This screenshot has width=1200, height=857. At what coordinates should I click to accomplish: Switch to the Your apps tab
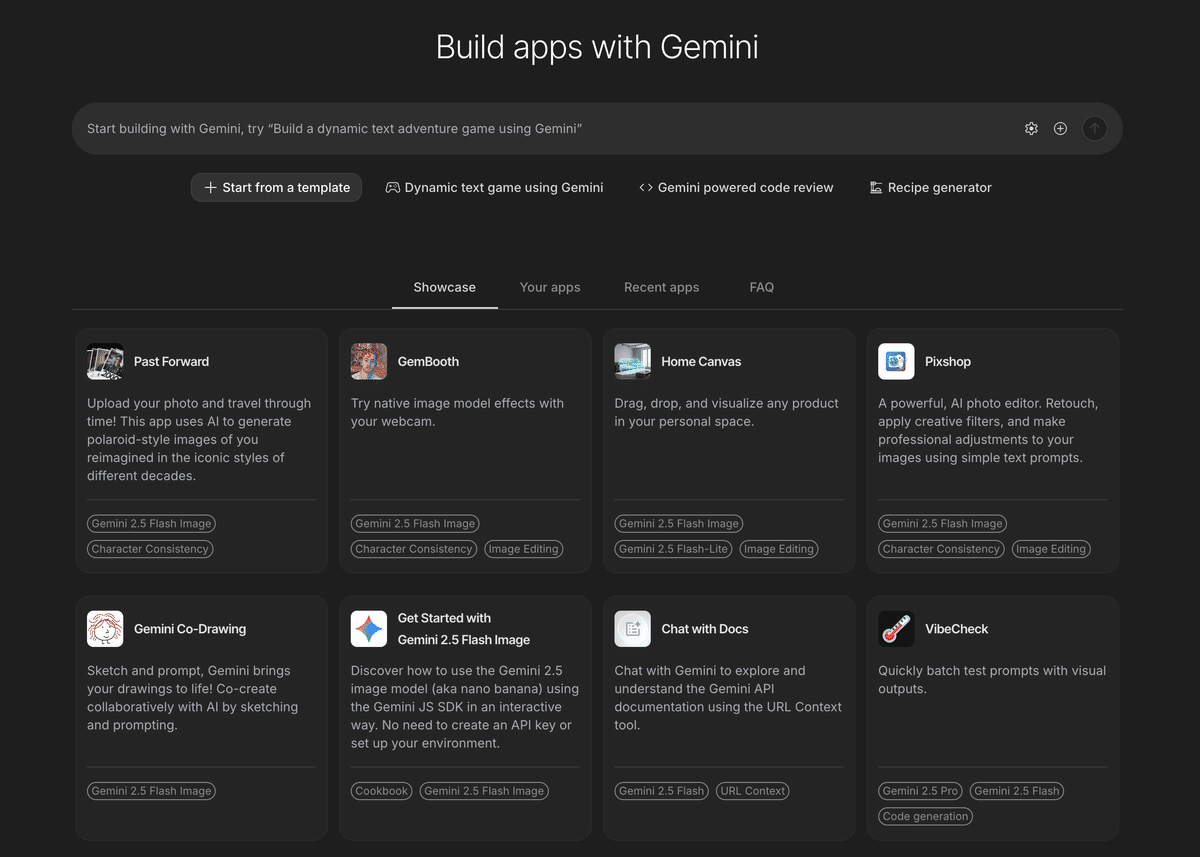[550, 287]
